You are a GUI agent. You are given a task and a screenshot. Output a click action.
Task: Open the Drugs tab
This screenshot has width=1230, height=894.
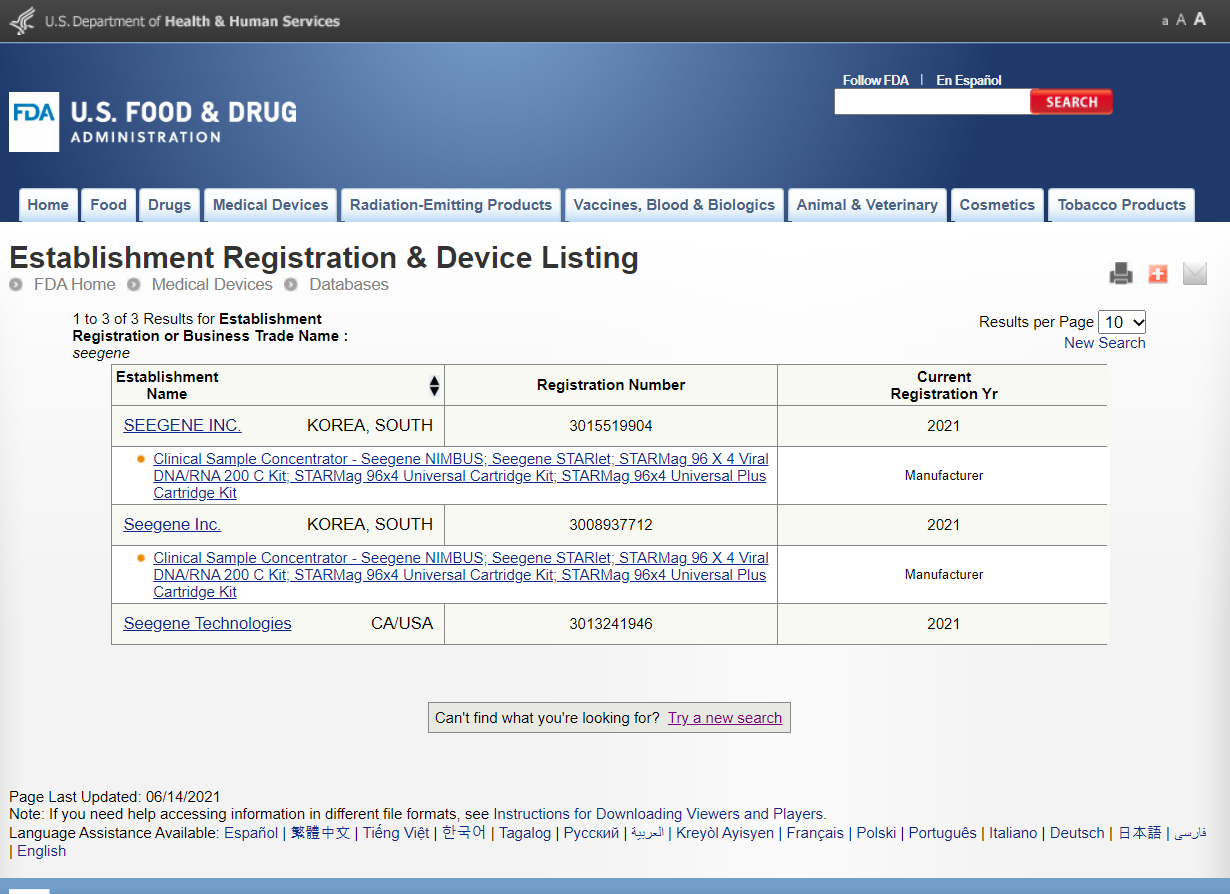pos(169,205)
